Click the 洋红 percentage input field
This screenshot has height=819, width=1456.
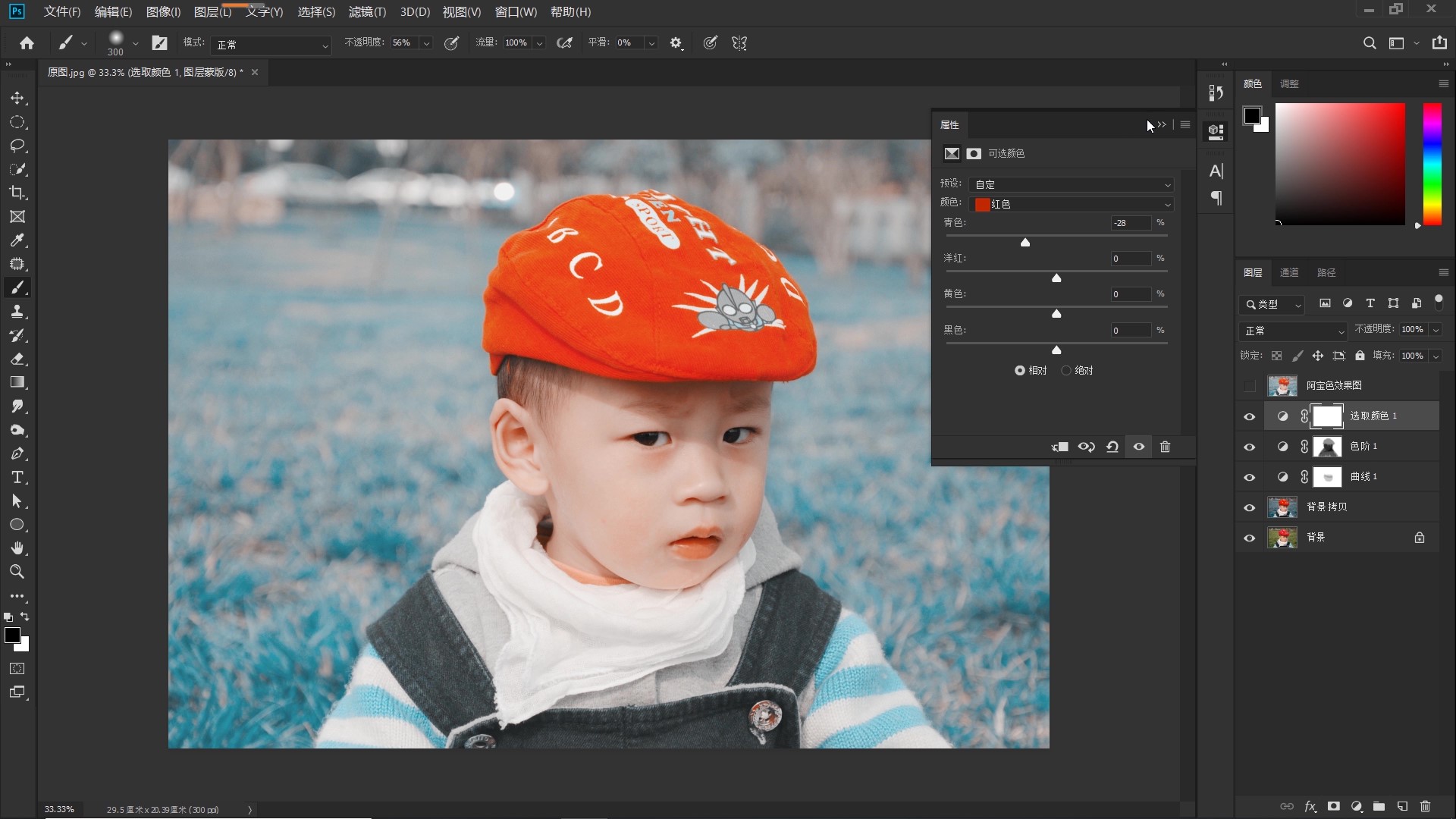(1130, 259)
